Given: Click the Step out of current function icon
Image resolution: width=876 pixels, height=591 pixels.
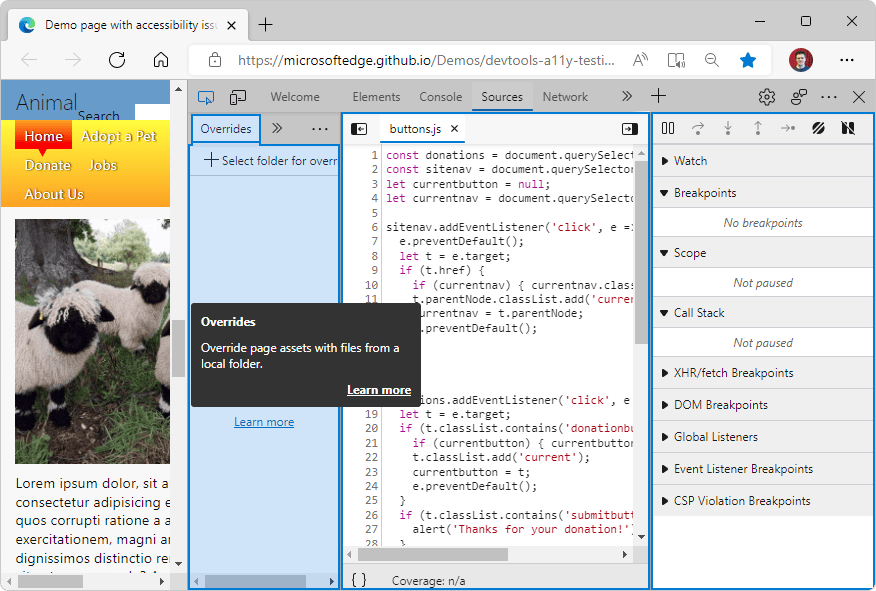Looking at the screenshot, I should [x=757, y=128].
